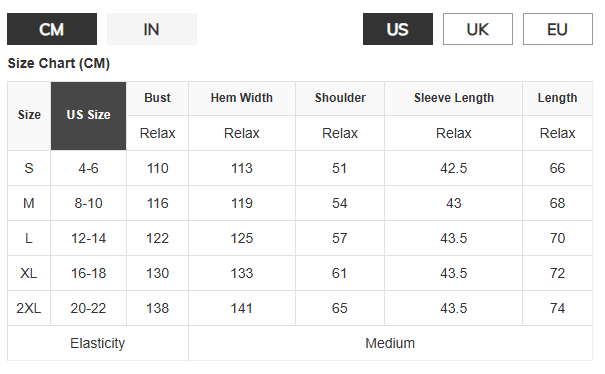Click the Shoulder column header
This screenshot has width=605, height=374.
coord(340,98)
